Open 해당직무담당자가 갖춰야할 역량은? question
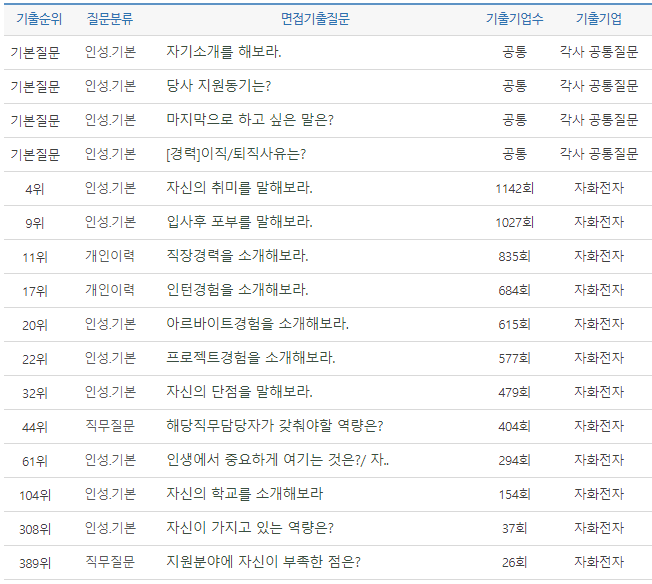The width and height of the screenshot is (652, 584). coord(274,426)
